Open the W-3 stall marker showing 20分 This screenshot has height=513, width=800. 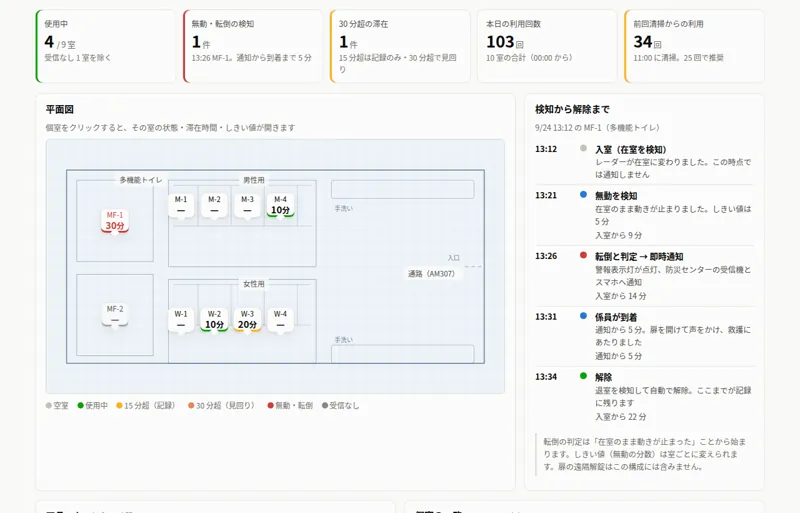coord(247,320)
